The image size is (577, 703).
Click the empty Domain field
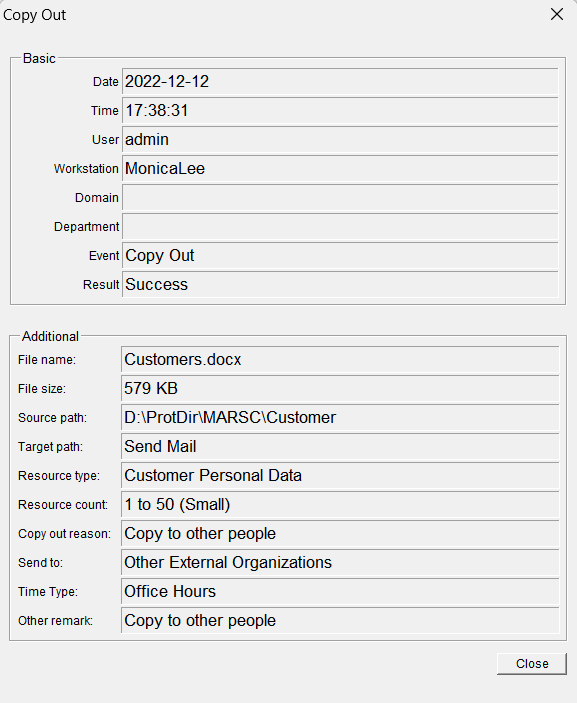340,198
